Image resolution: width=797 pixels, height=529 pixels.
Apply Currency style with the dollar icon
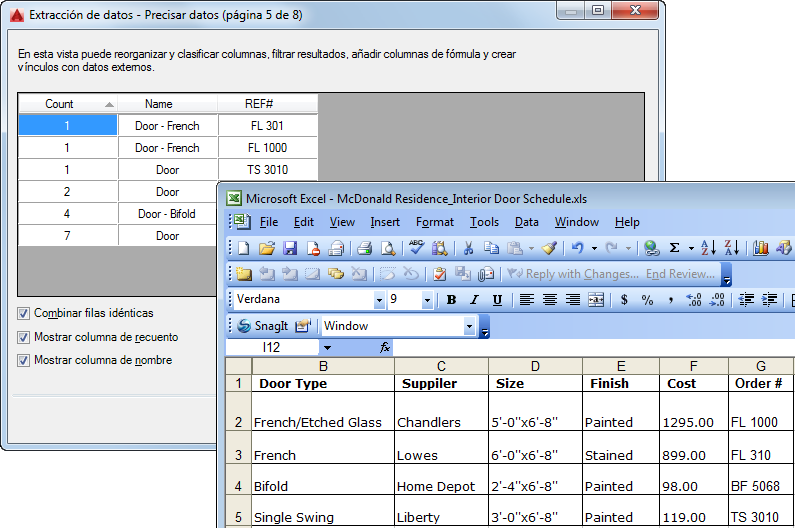click(624, 300)
